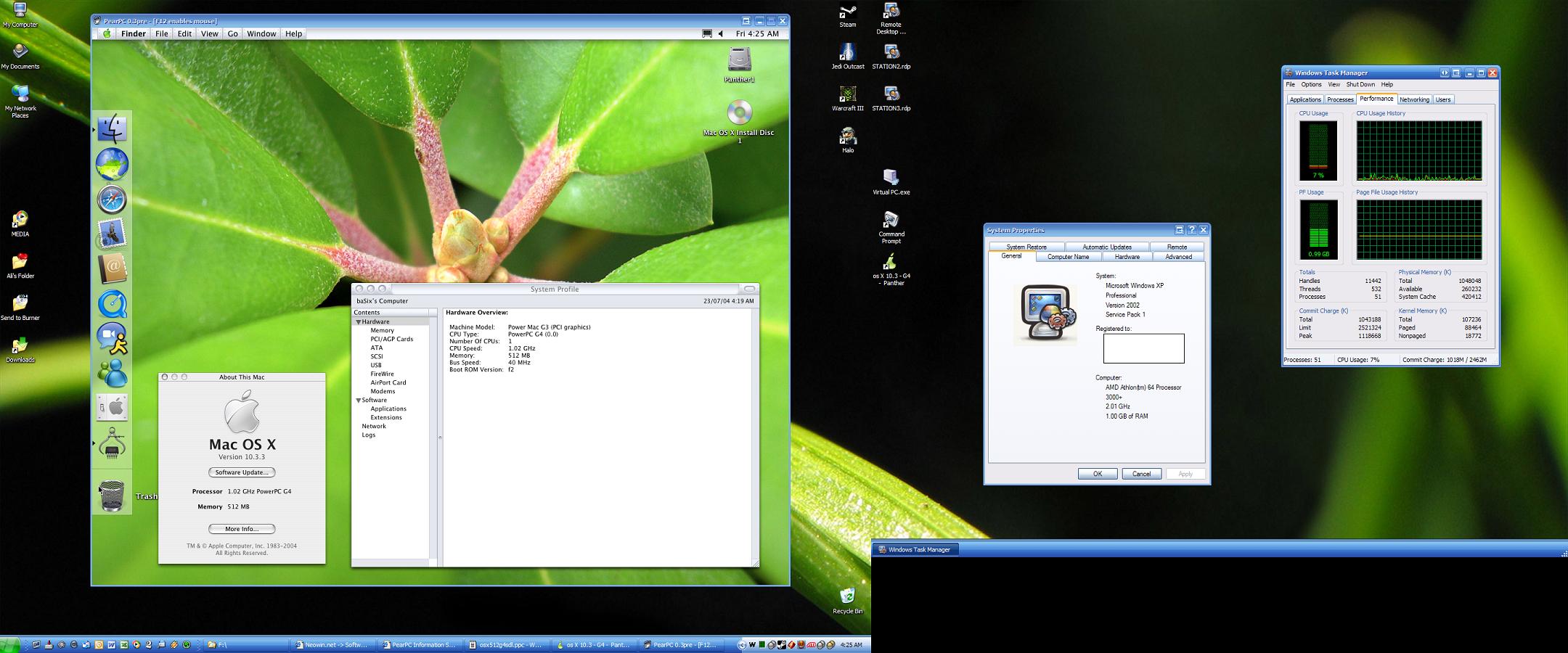Select FireWire in the contents list
The width and height of the screenshot is (1568, 653).
[x=382, y=374]
